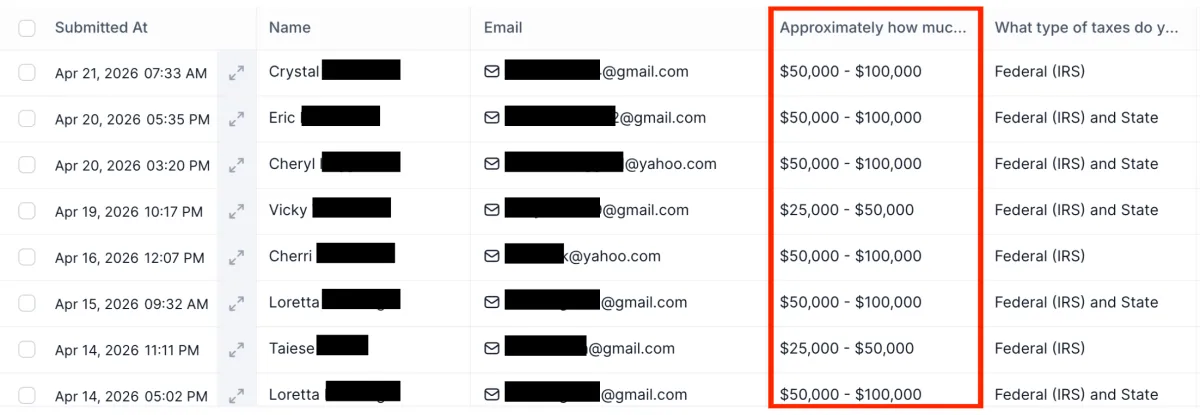
Task: Expand Cheryl's submission details
Action: pyautogui.click(x=237, y=165)
